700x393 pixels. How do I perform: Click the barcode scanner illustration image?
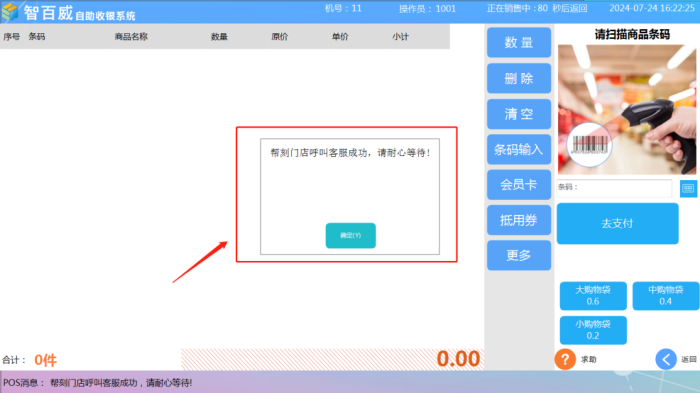[x=627, y=109]
